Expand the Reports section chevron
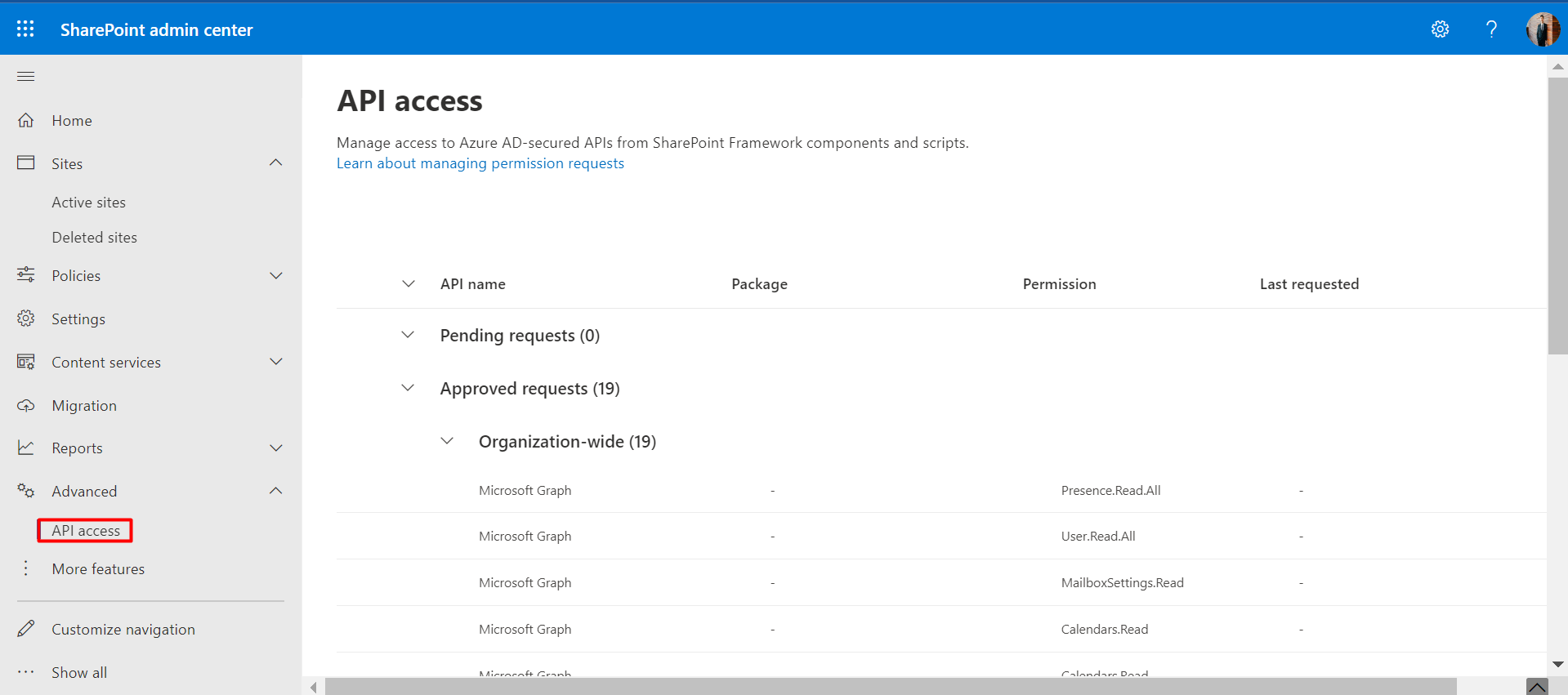 276,448
